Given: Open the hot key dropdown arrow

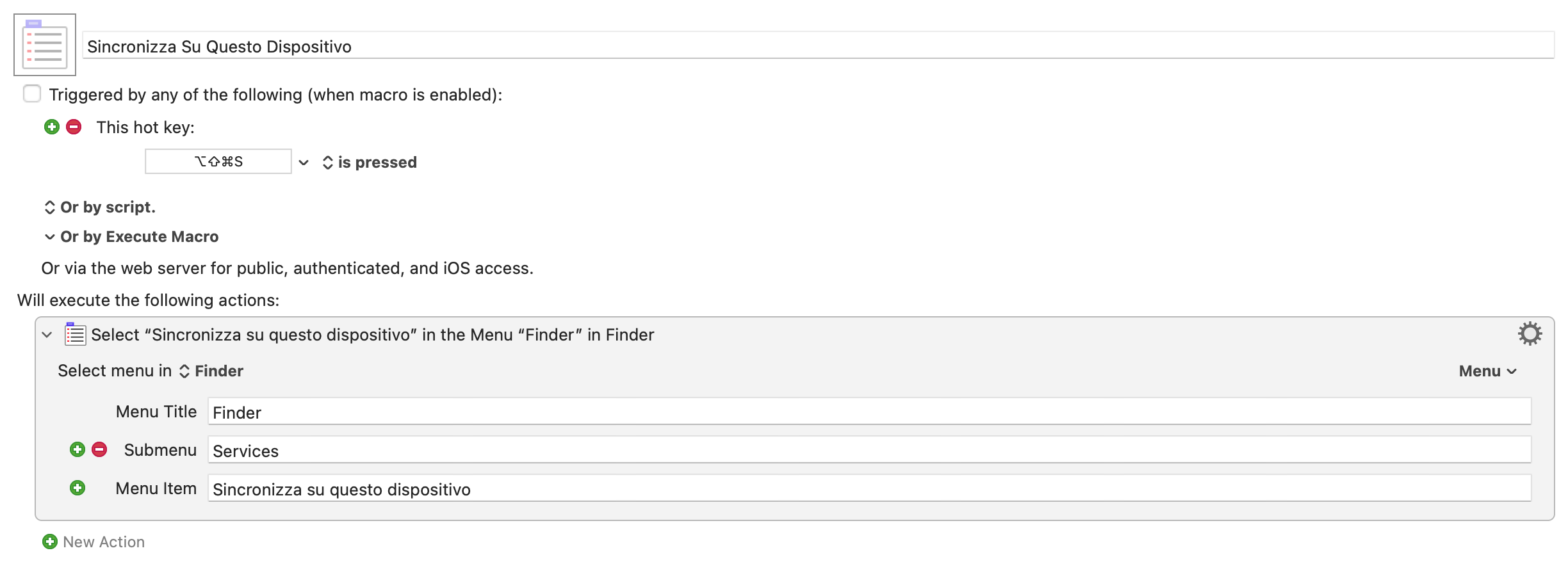Looking at the screenshot, I should (304, 163).
